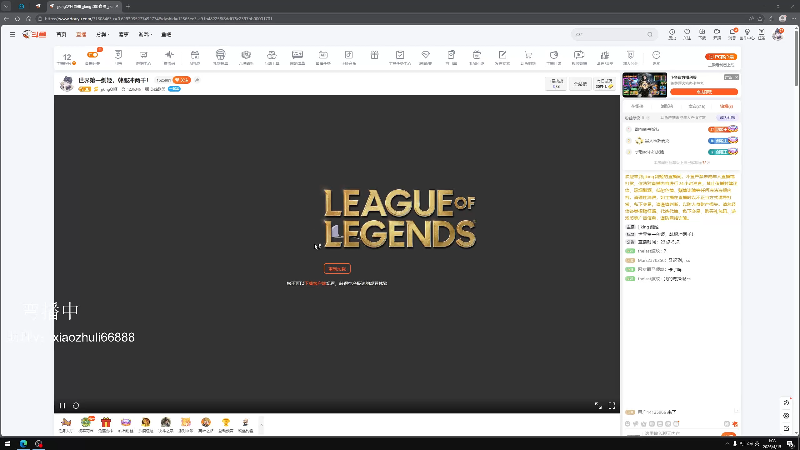Switch to the second tab in the chat panel

(x=667, y=106)
